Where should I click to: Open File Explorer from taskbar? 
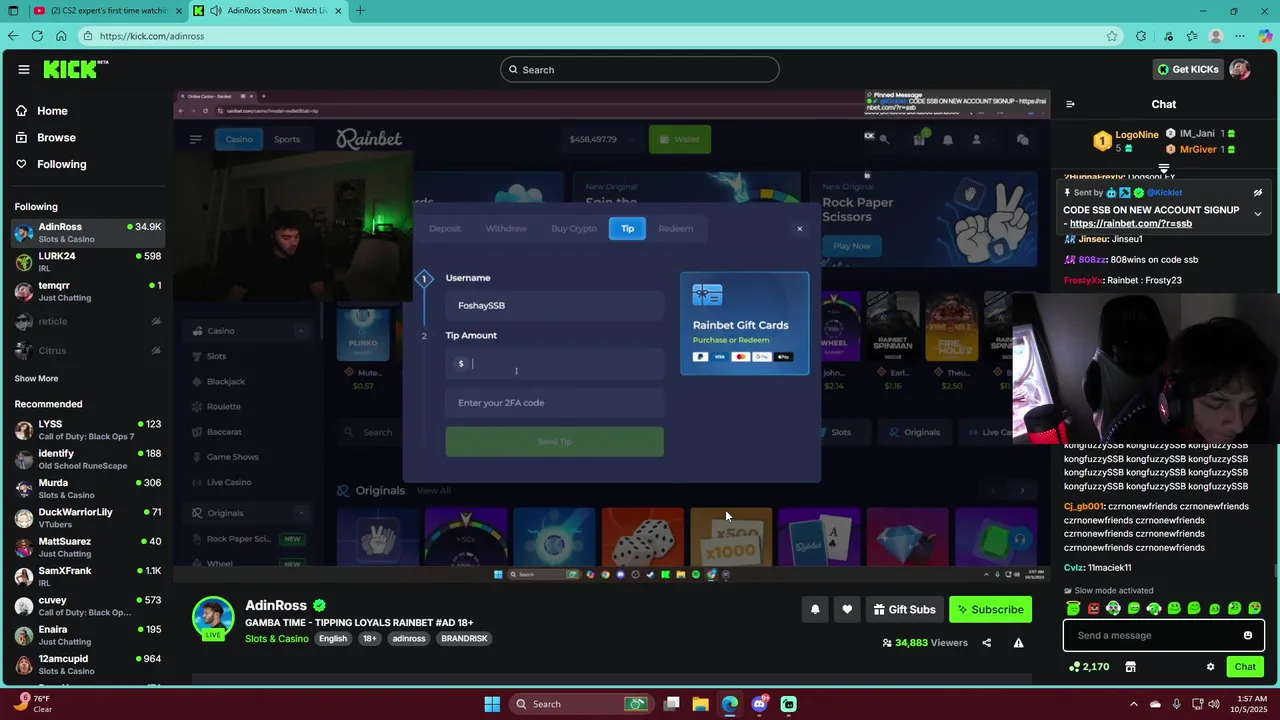click(x=700, y=704)
